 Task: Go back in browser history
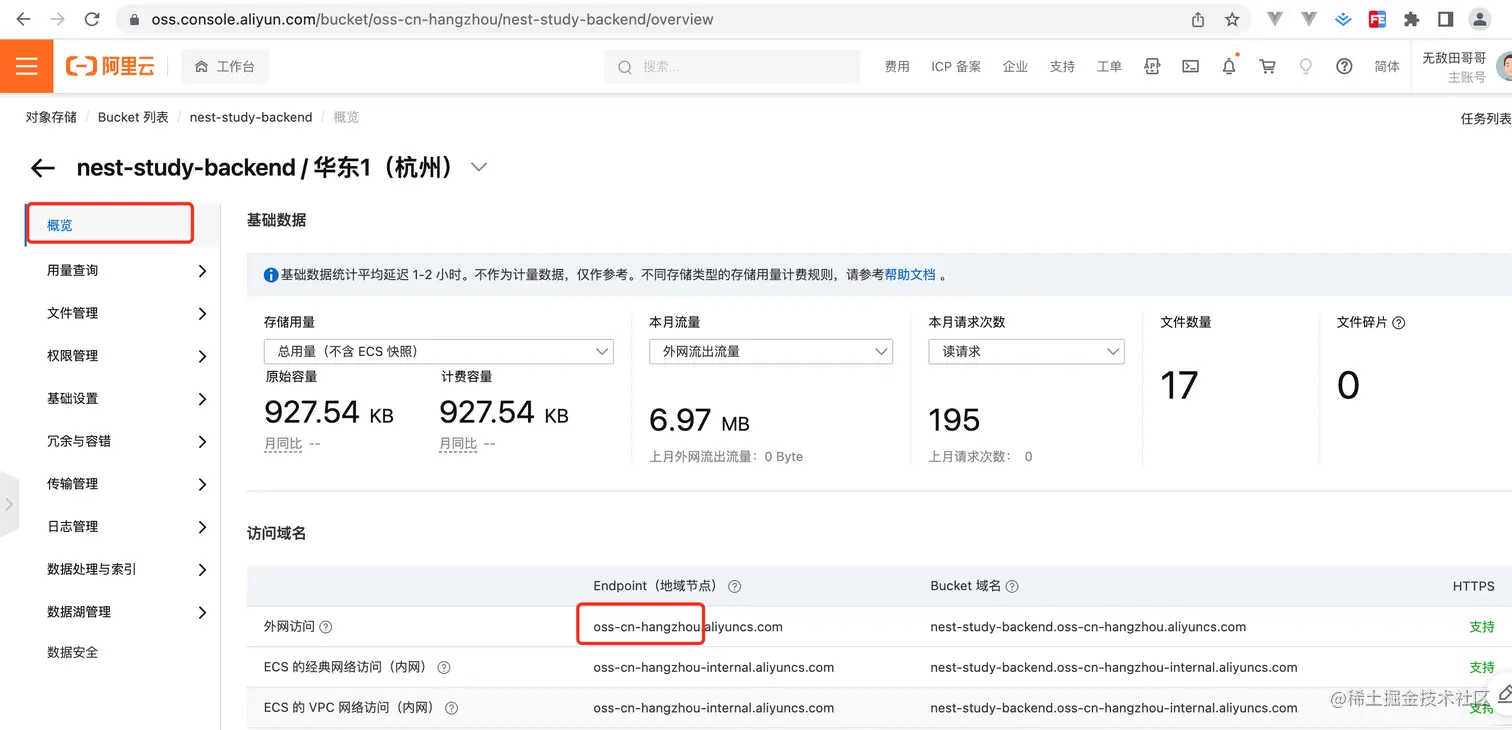pos(24,19)
